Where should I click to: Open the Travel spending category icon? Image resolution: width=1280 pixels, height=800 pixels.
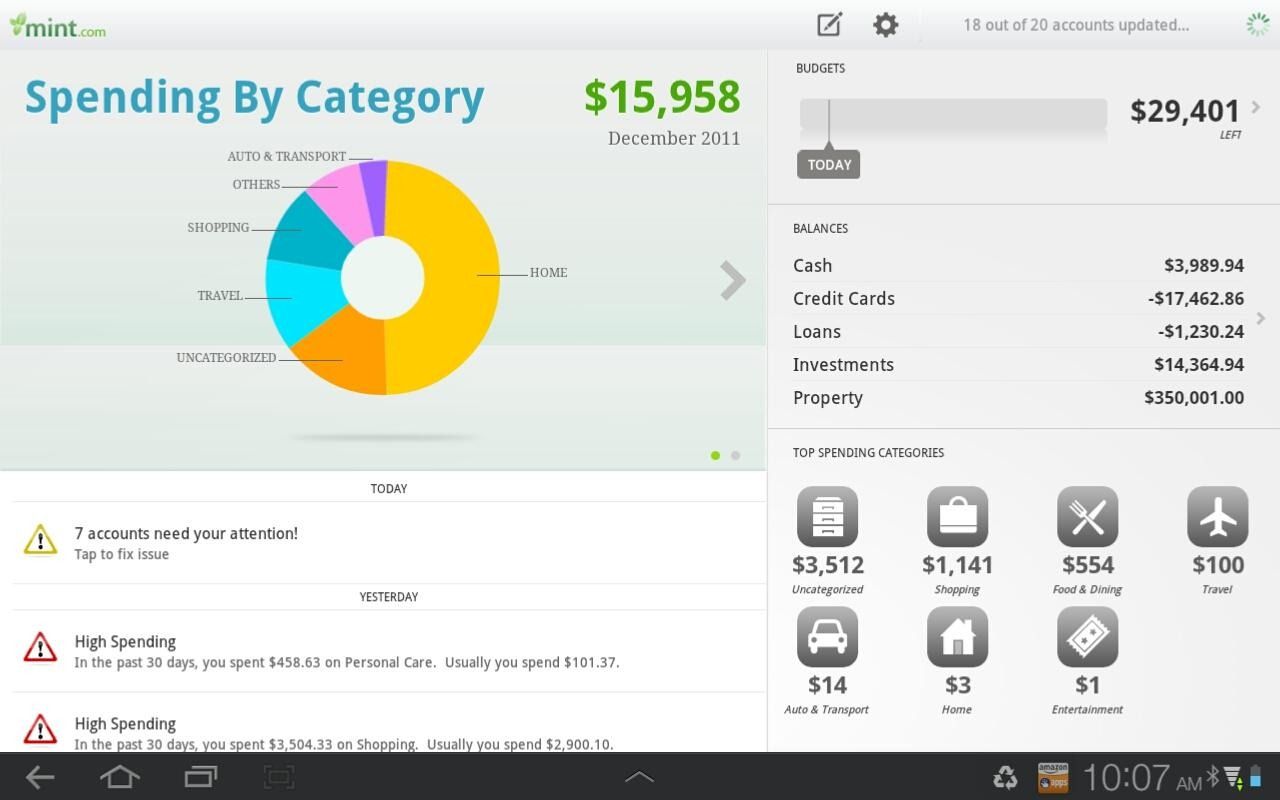click(x=1217, y=516)
